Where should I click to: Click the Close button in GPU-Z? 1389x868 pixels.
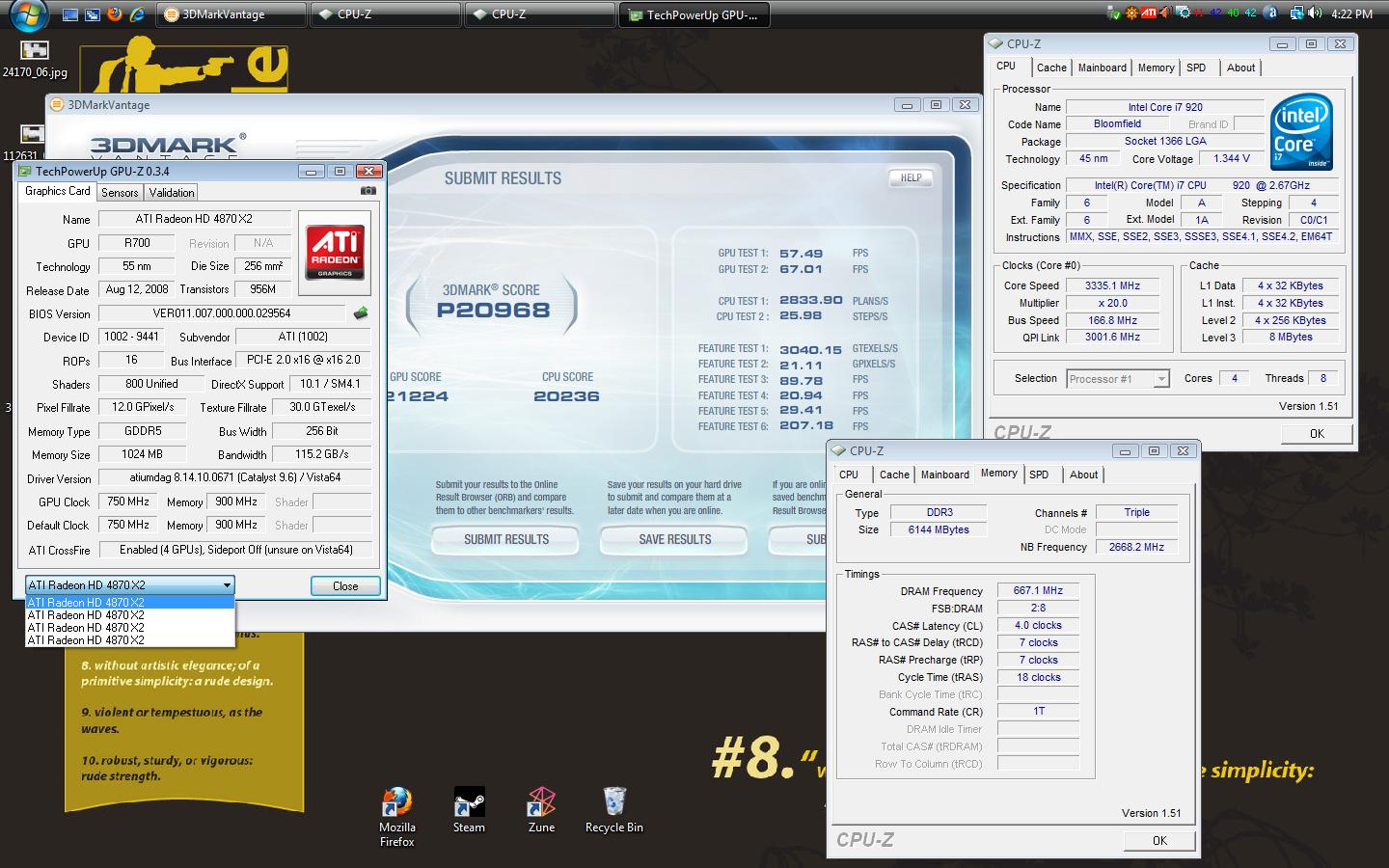coord(345,585)
